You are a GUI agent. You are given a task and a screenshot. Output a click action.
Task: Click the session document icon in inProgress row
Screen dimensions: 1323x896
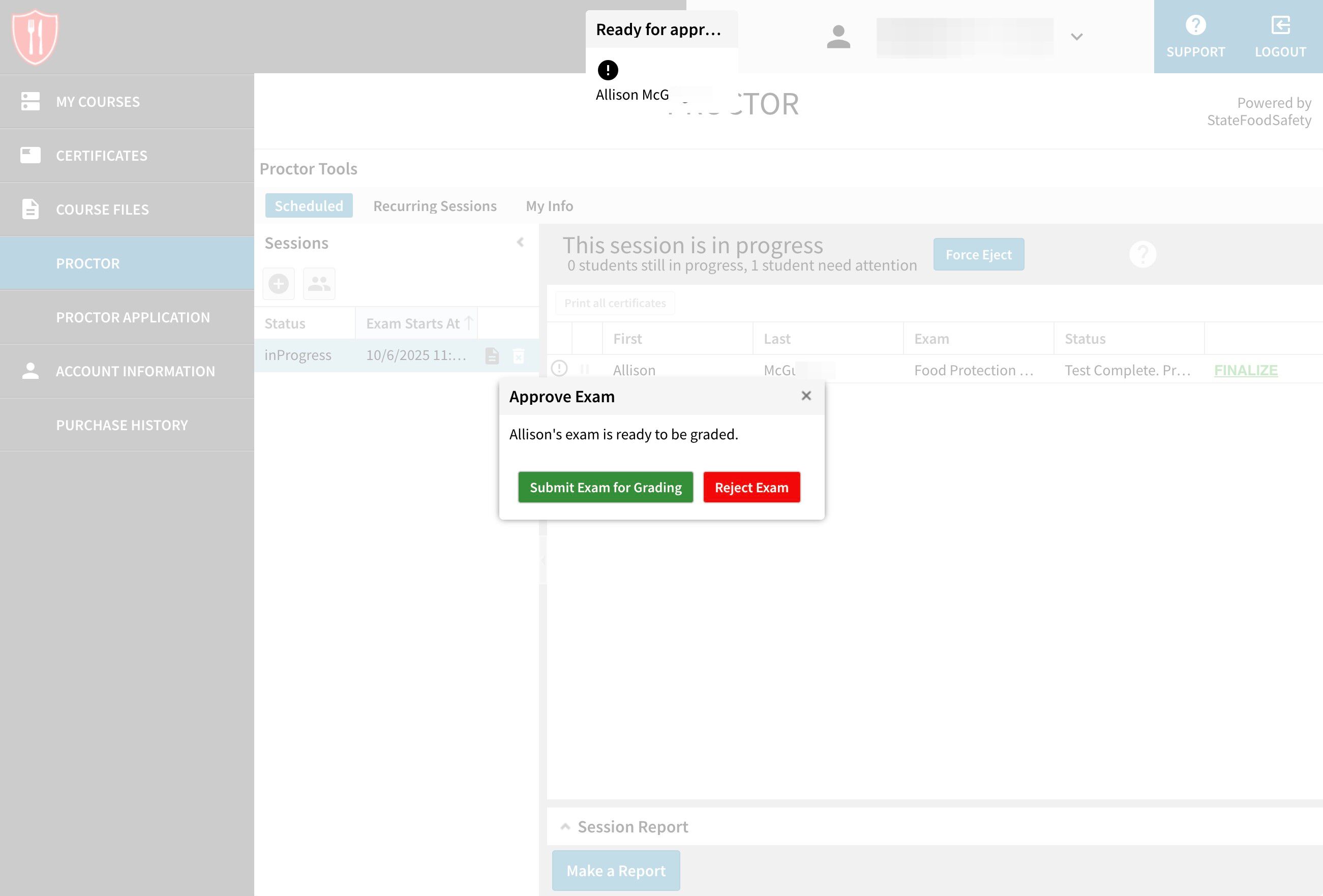(492, 356)
